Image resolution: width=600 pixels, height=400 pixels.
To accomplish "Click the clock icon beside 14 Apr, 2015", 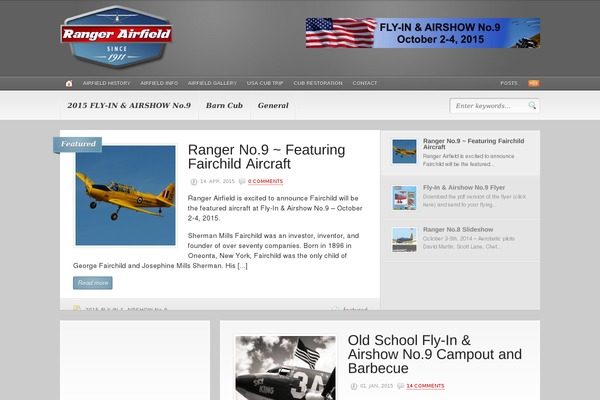I will (194, 181).
